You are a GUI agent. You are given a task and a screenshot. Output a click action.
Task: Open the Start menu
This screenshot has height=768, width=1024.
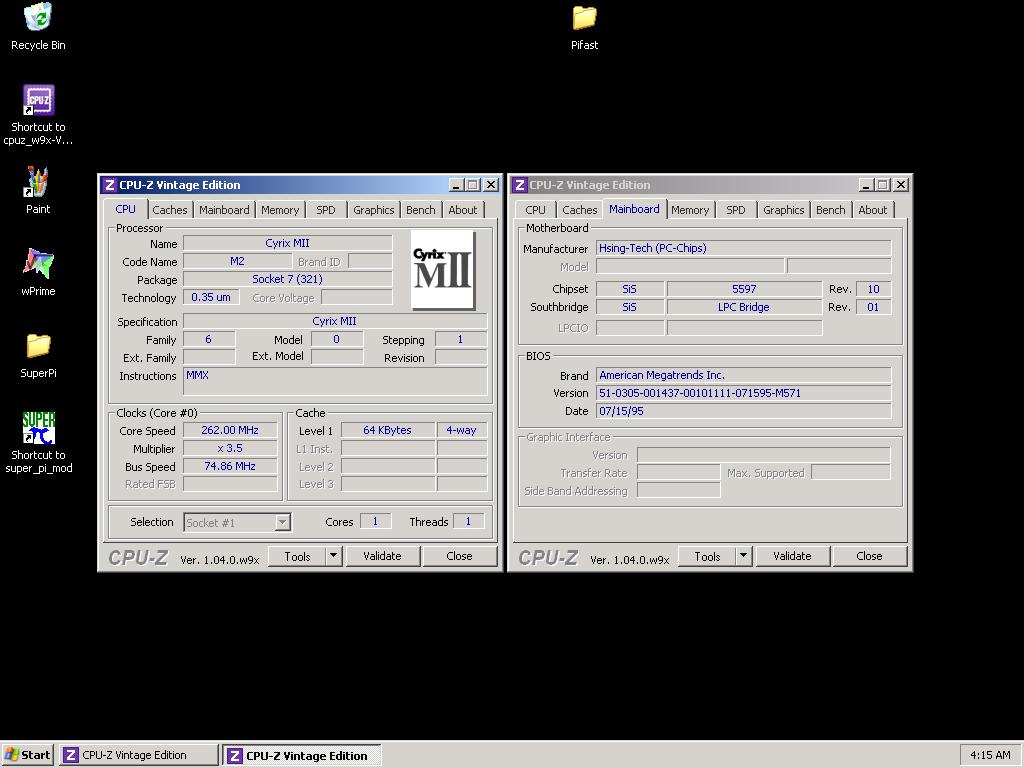pyautogui.click(x=27, y=755)
